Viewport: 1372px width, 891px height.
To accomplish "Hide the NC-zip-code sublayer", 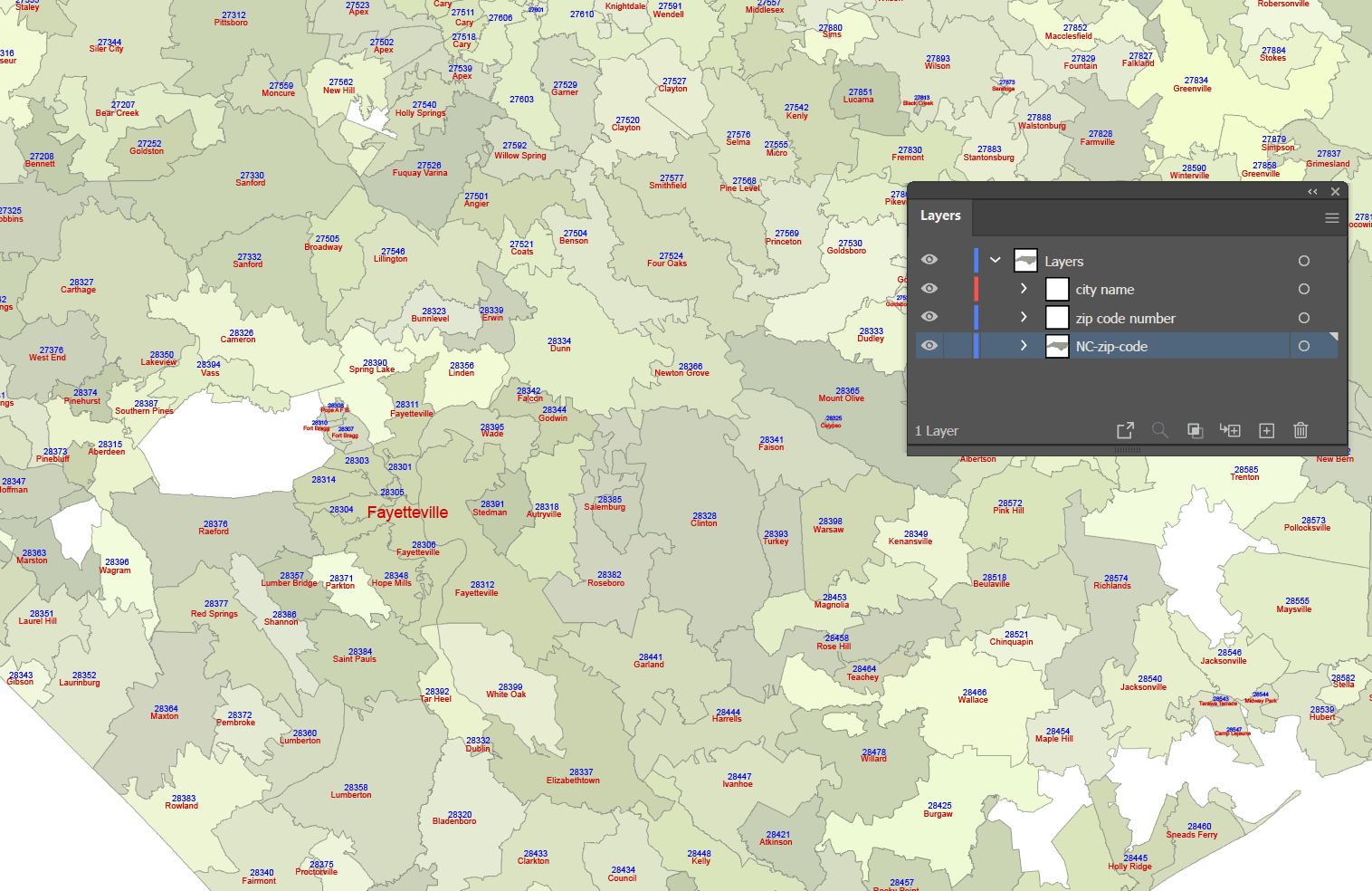I will tap(929, 346).
